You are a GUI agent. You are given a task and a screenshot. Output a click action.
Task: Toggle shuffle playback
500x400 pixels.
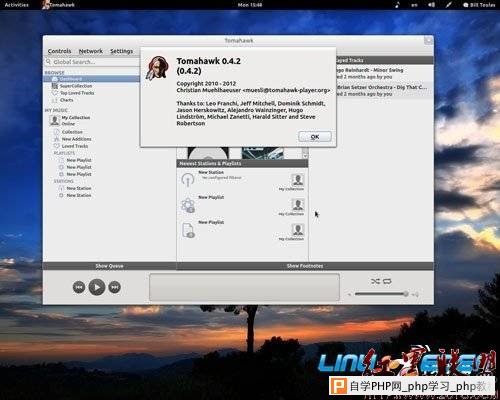coord(375,281)
